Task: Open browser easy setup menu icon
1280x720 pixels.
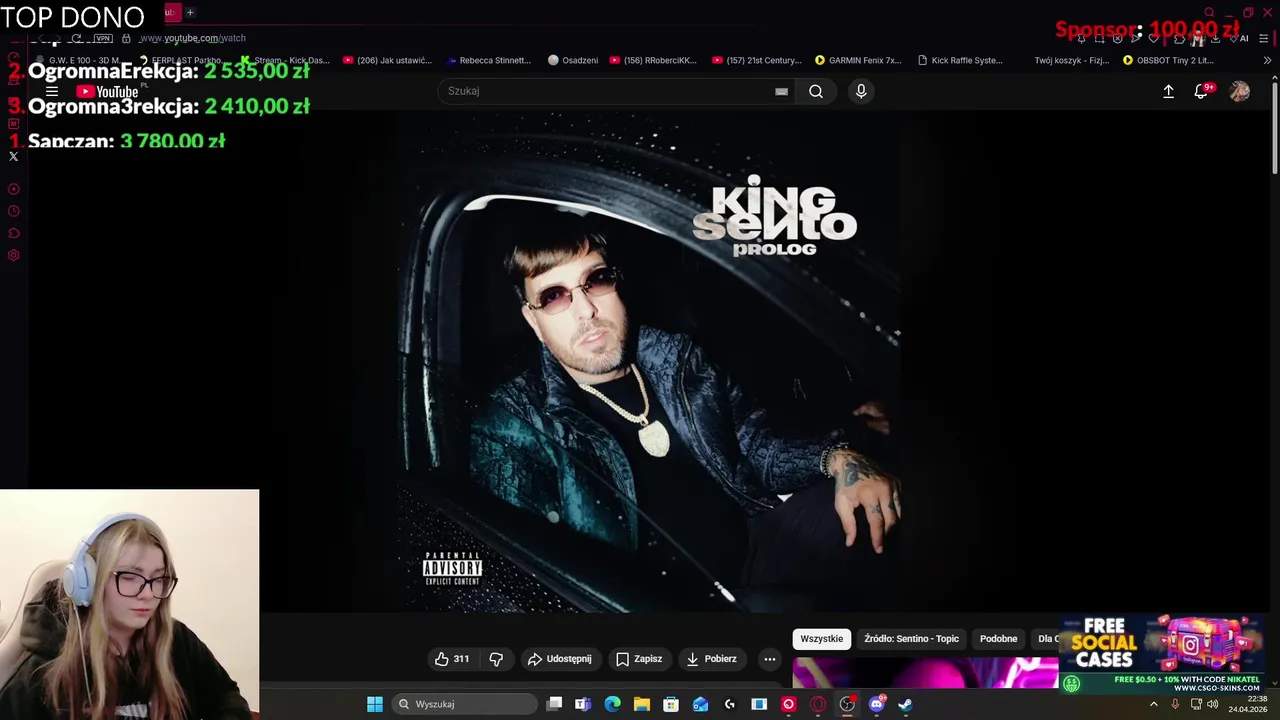Action: [1266, 38]
